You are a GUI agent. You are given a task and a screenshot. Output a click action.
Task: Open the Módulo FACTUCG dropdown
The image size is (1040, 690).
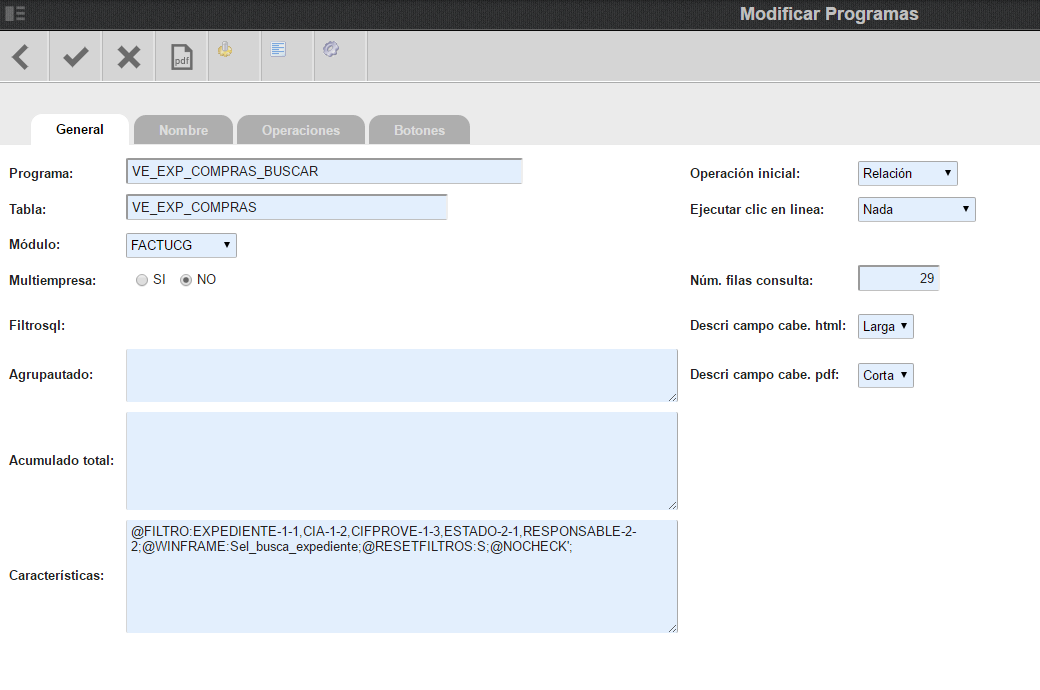pyautogui.click(x=181, y=245)
